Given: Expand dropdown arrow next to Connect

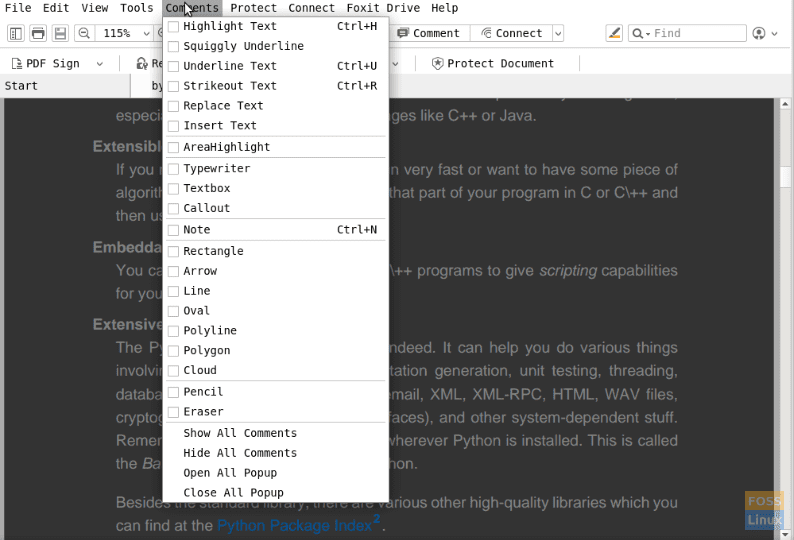Looking at the screenshot, I should coord(558,33).
